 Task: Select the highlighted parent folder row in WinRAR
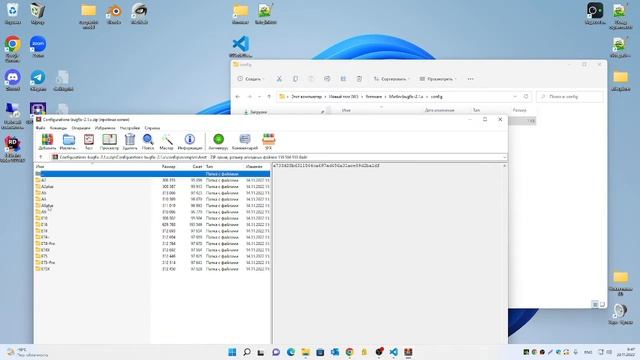152,174
